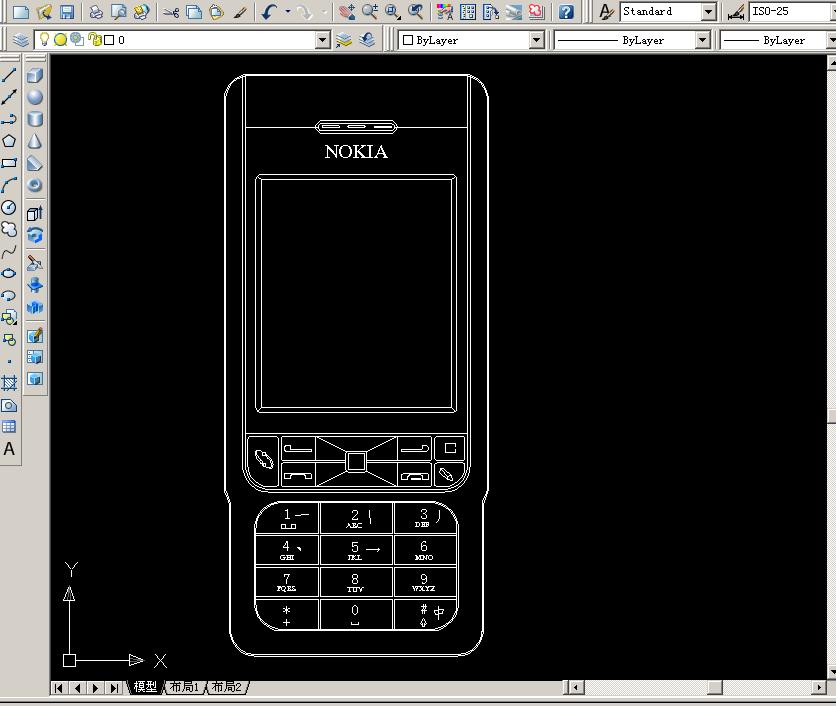The width and height of the screenshot is (836, 706).
Task: Select the Ellipse Arc tool
Action: (x=9, y=295)
